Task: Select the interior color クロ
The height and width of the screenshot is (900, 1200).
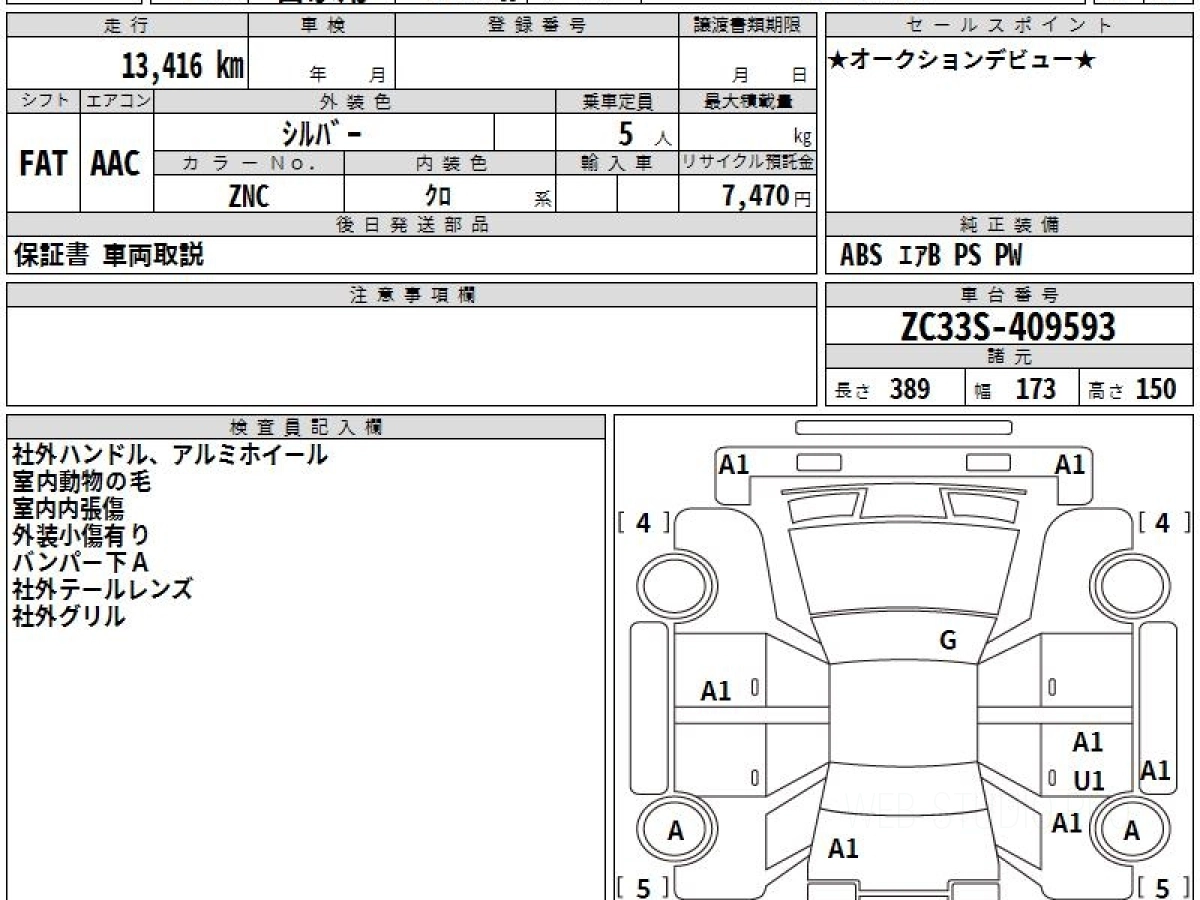Action: (x=438, y=196)
